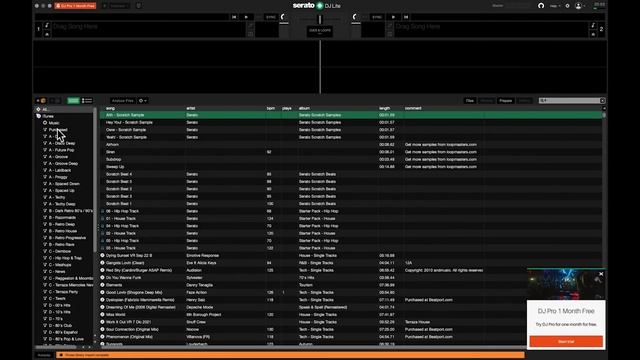Click the deck 2 key note icon
Screen dimensions: 640x360
pyautogui.click(x=593, y=25)
